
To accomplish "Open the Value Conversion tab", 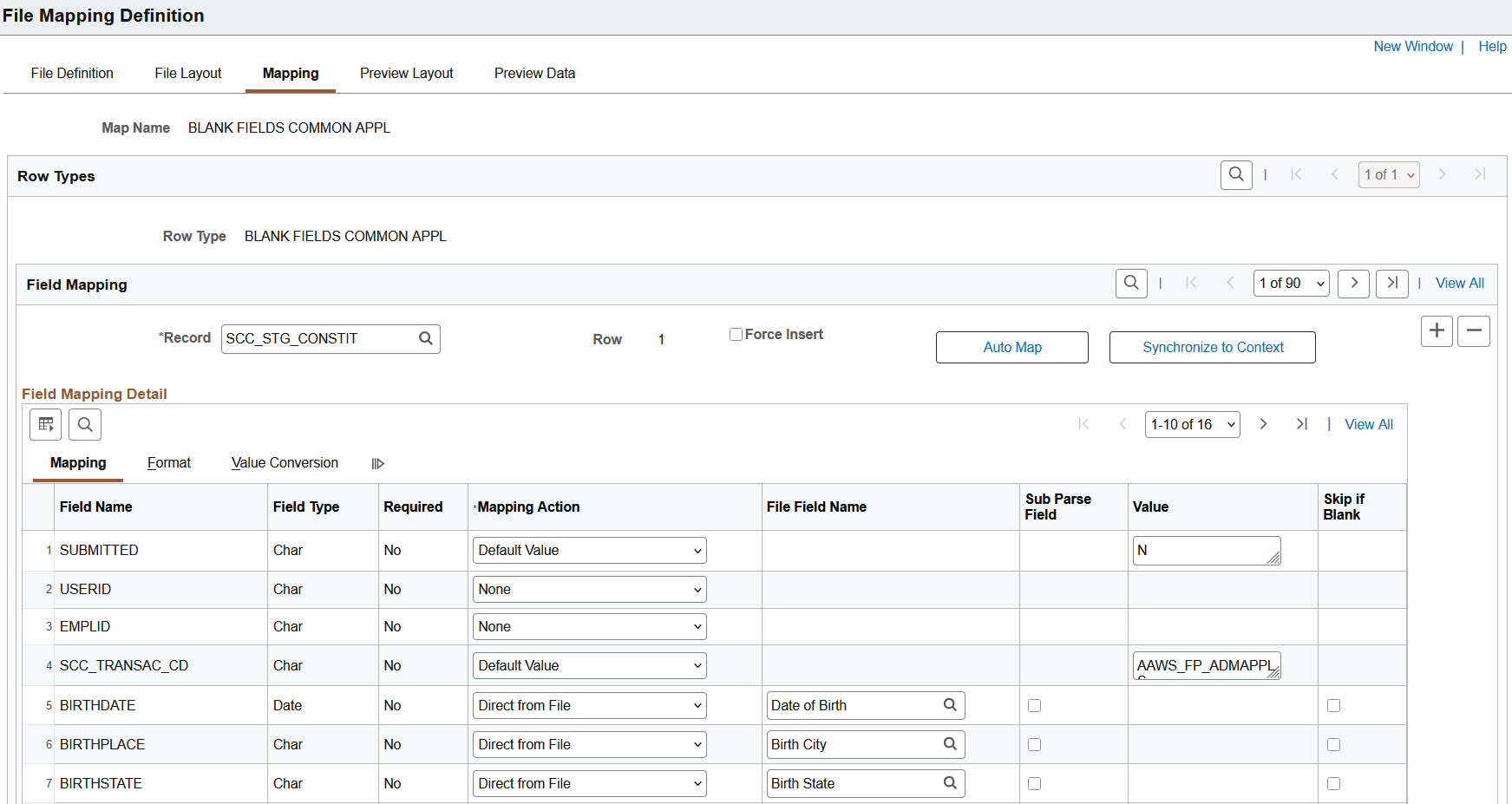I will 285,463.
